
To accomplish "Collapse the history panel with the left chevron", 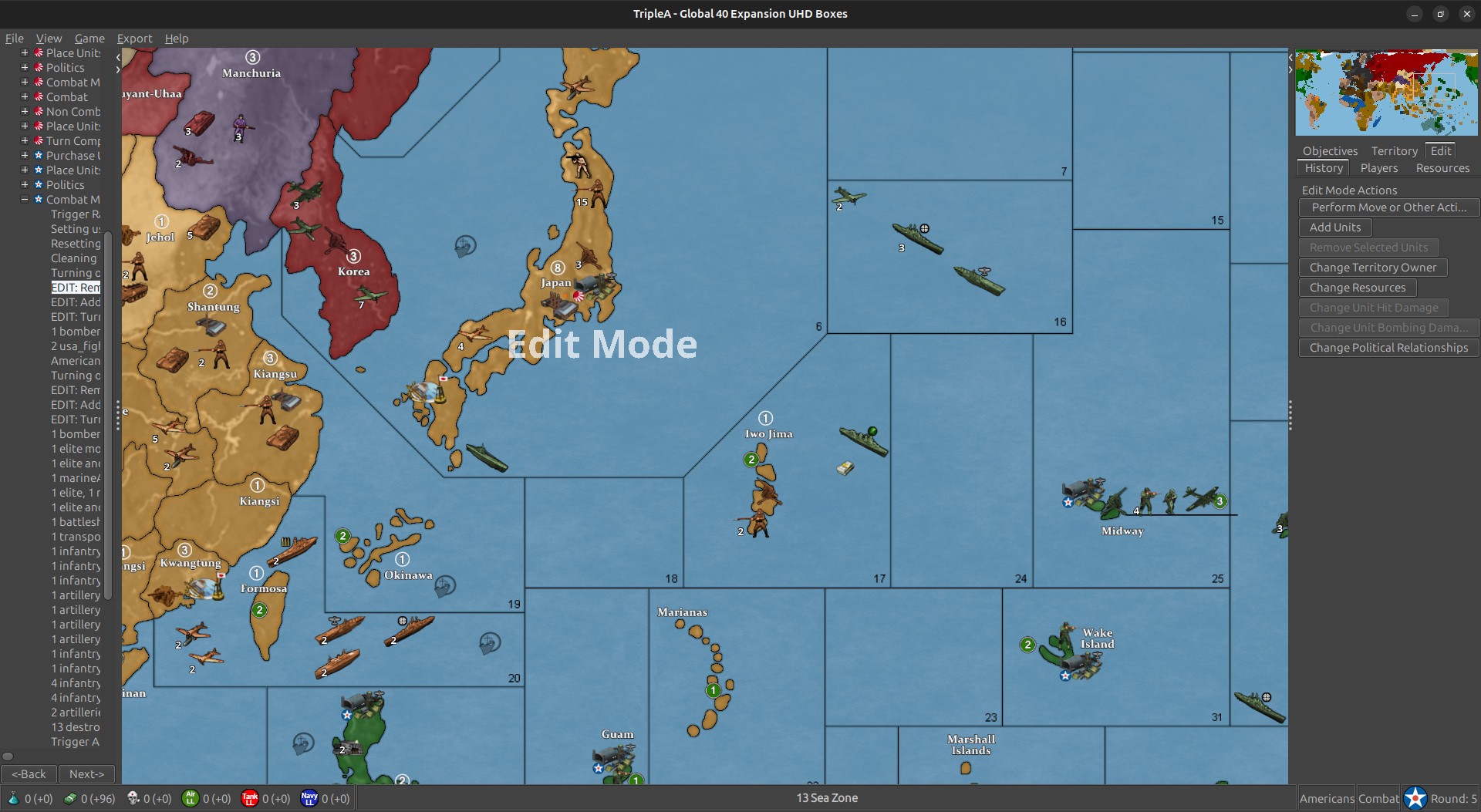I will (117, 56).
